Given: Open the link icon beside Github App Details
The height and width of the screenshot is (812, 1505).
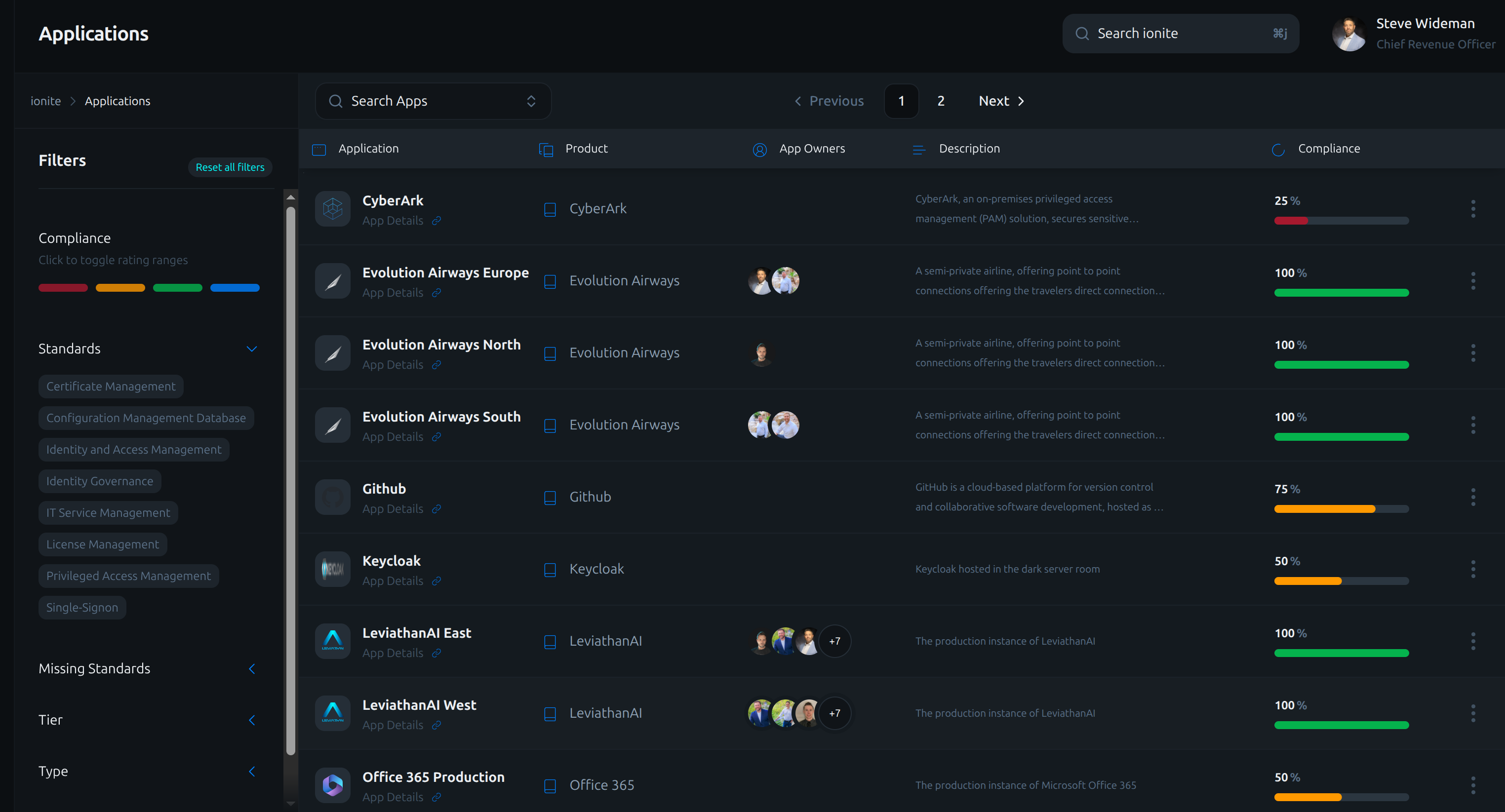Looking at the screenshot, I should [436, 509].
